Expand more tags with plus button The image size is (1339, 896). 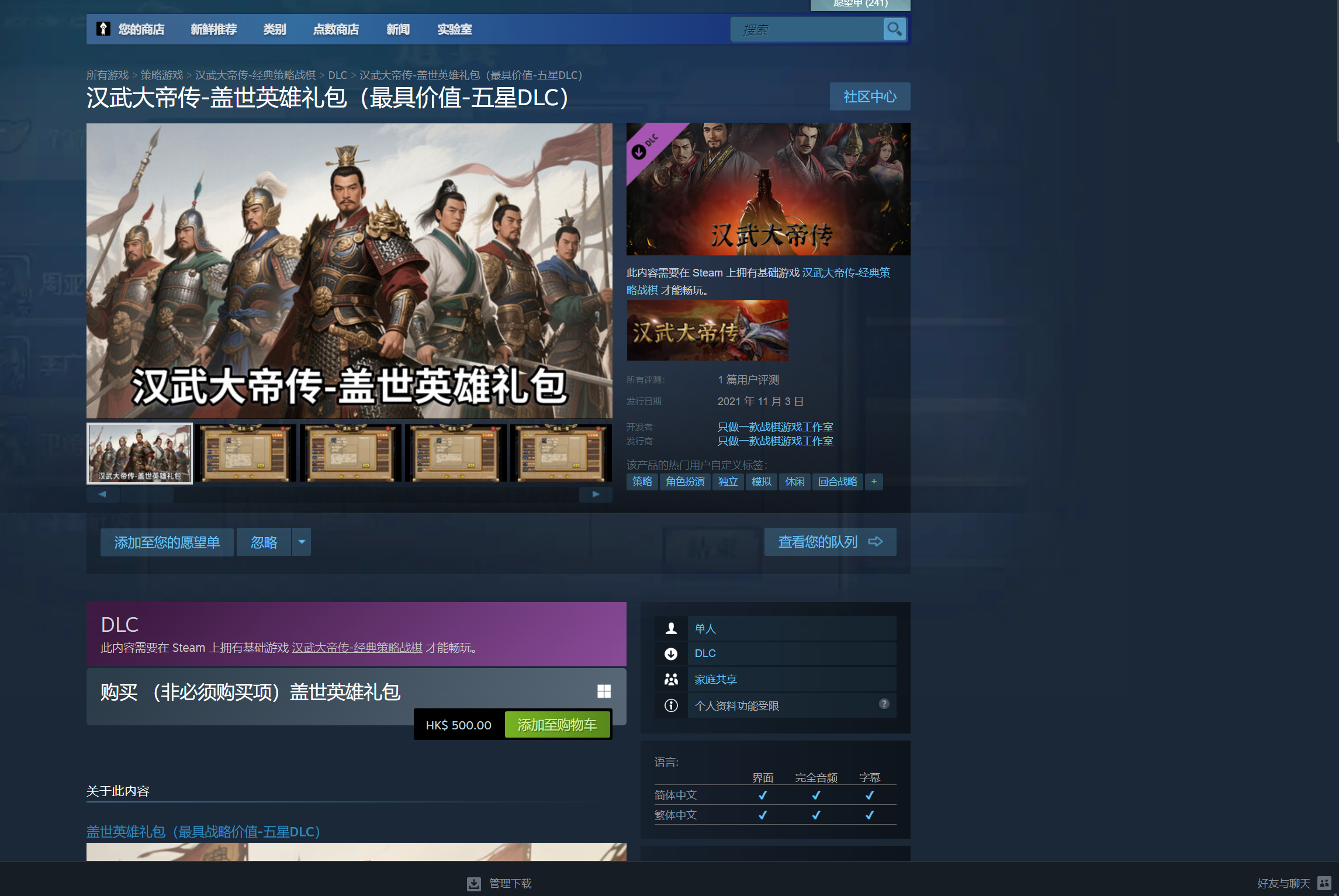[874, 482]
